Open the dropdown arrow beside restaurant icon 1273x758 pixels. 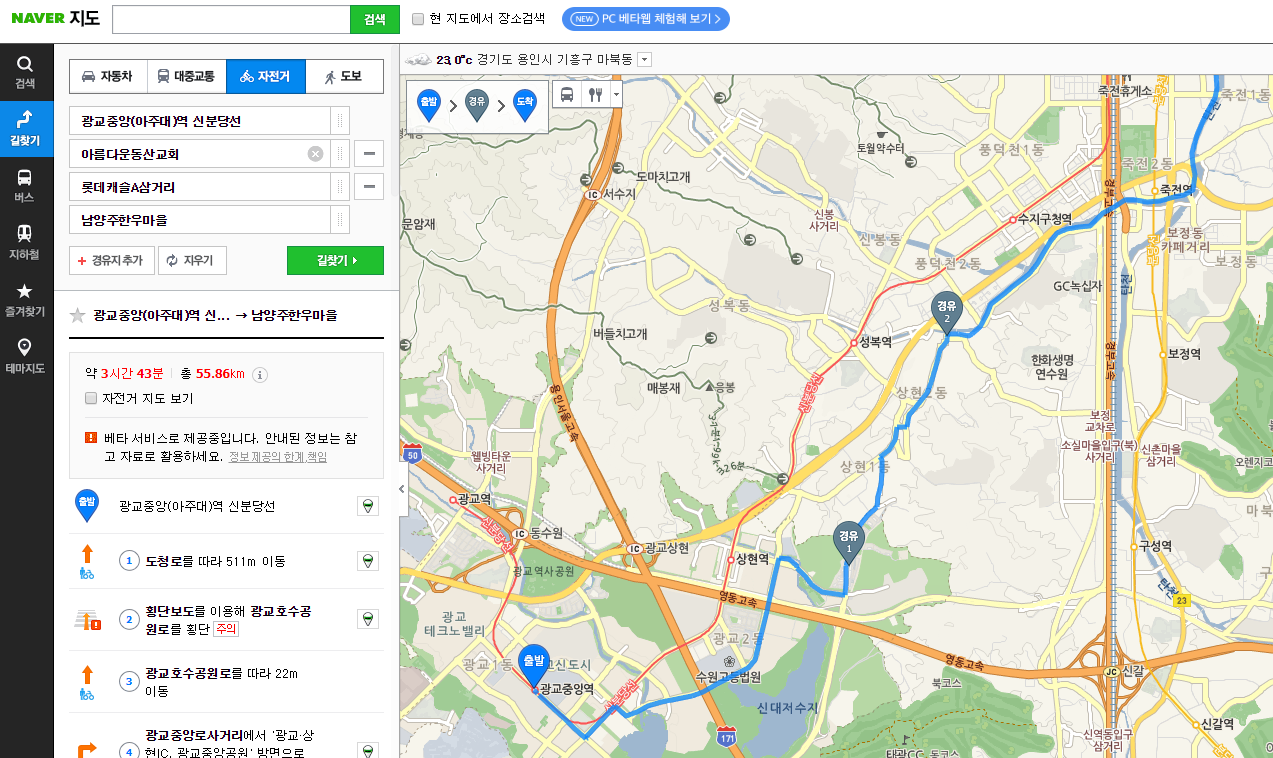(x=616, y=95)
